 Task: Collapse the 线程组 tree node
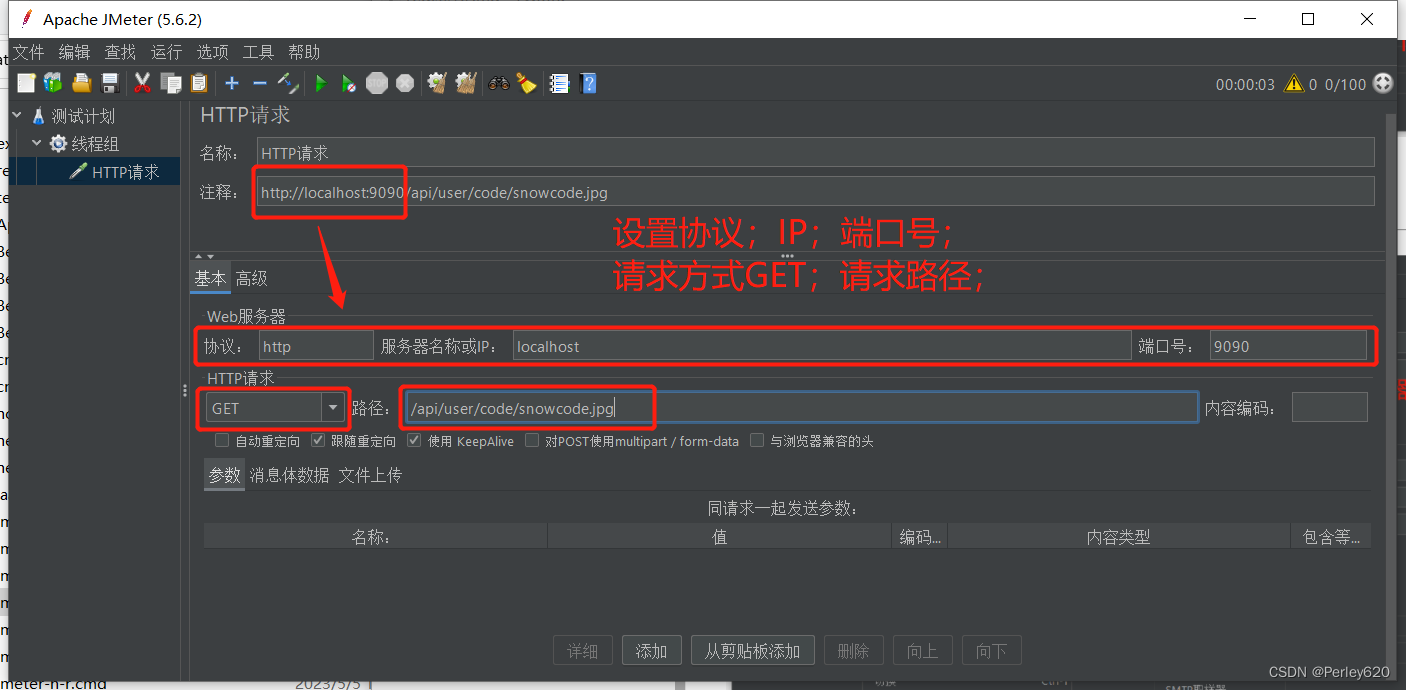pyautogui.click(x=37, y=143)
